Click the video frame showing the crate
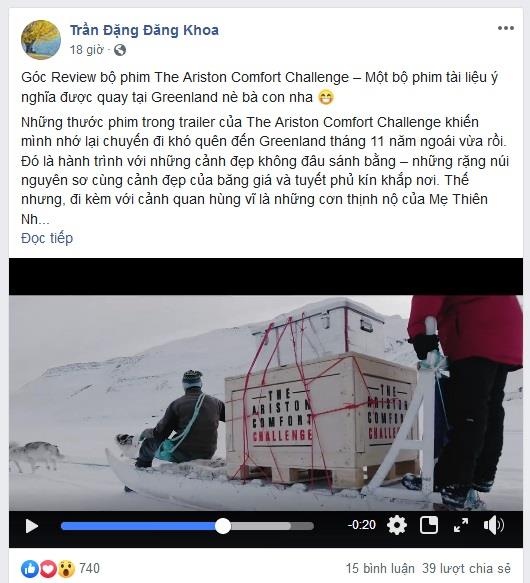This screenshot has width=530, height=583. coord(266,403)
